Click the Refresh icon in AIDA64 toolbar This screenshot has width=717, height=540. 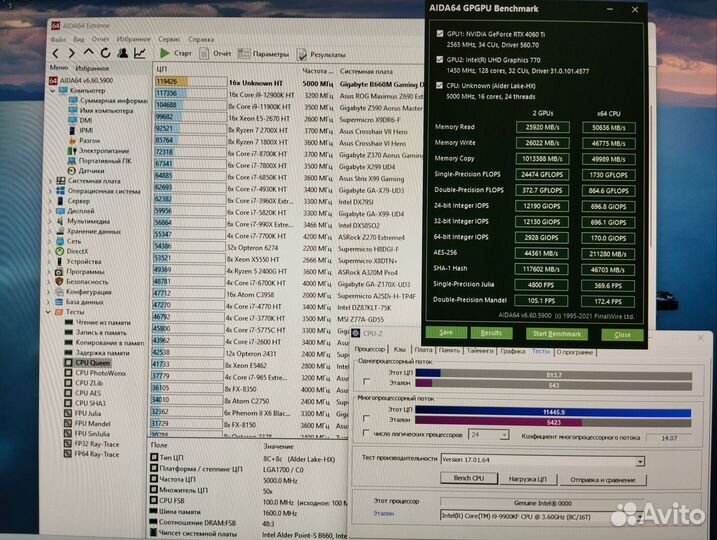[105, 53]
